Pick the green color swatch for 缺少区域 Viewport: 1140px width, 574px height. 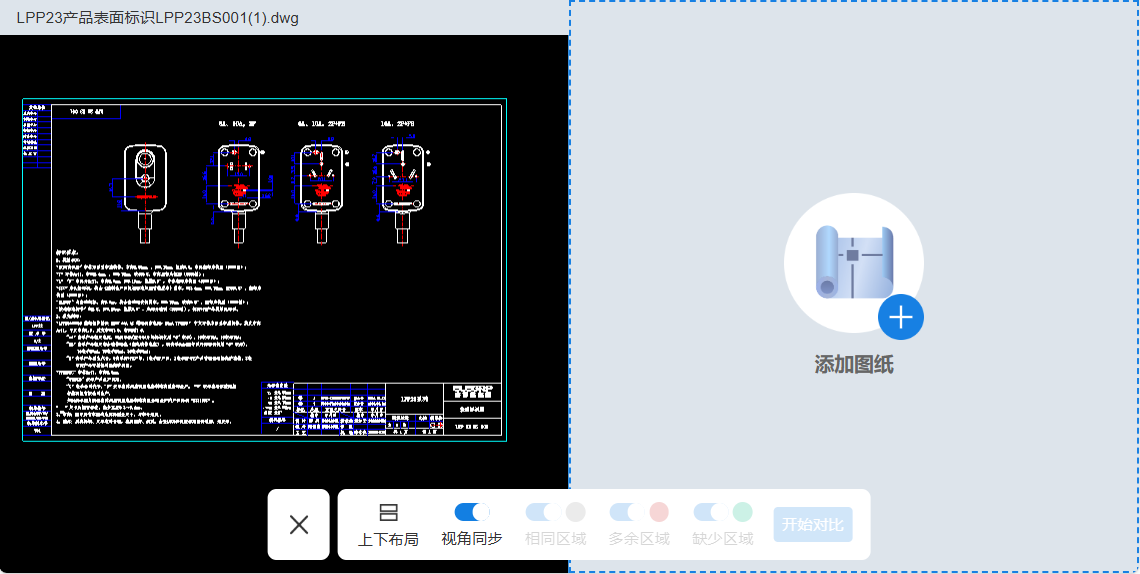742,512
